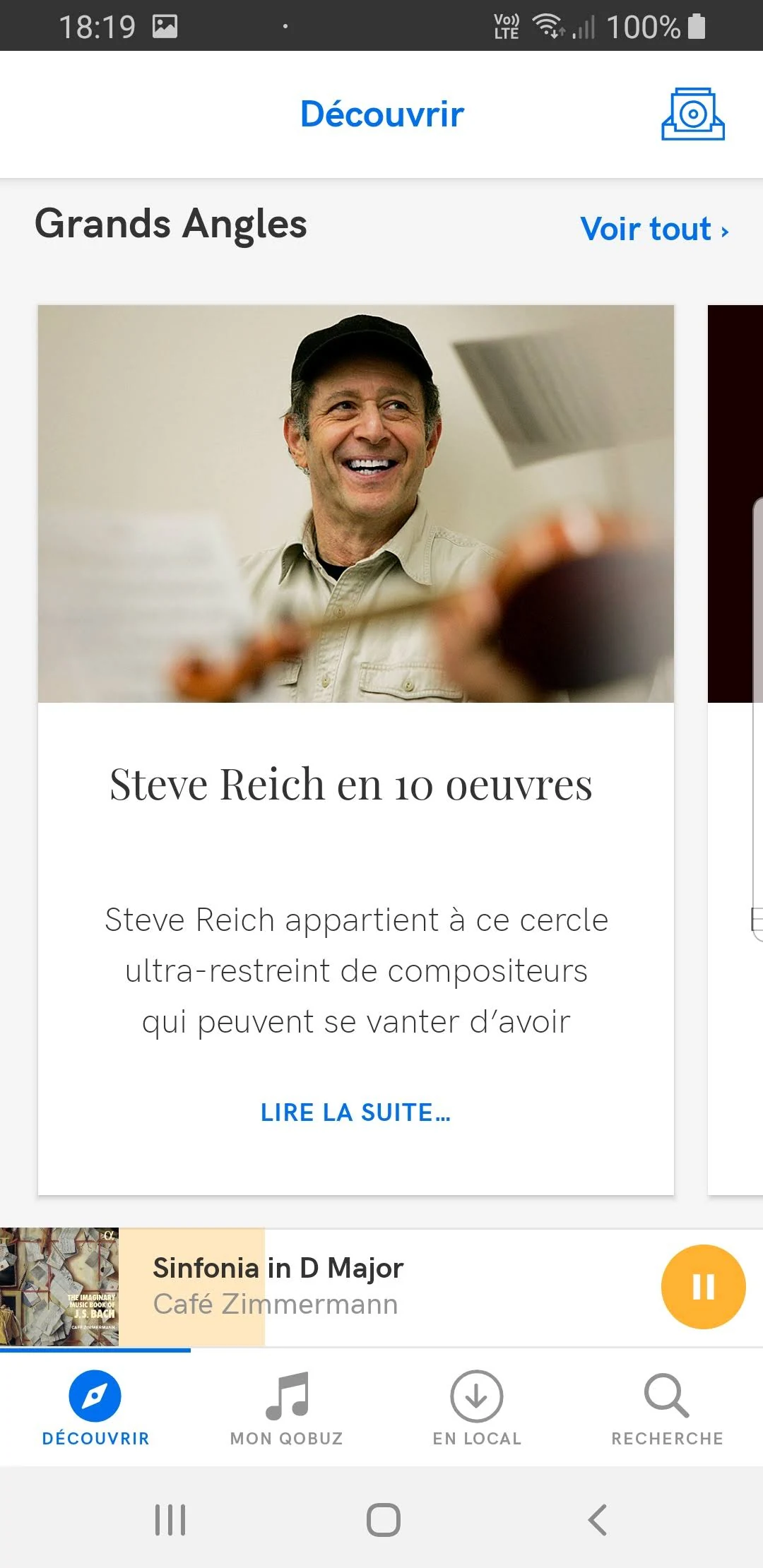The width and height of the screenshot is (763, 1568).
Task: Pause the playing track
Action: [x=703, y=1286]
